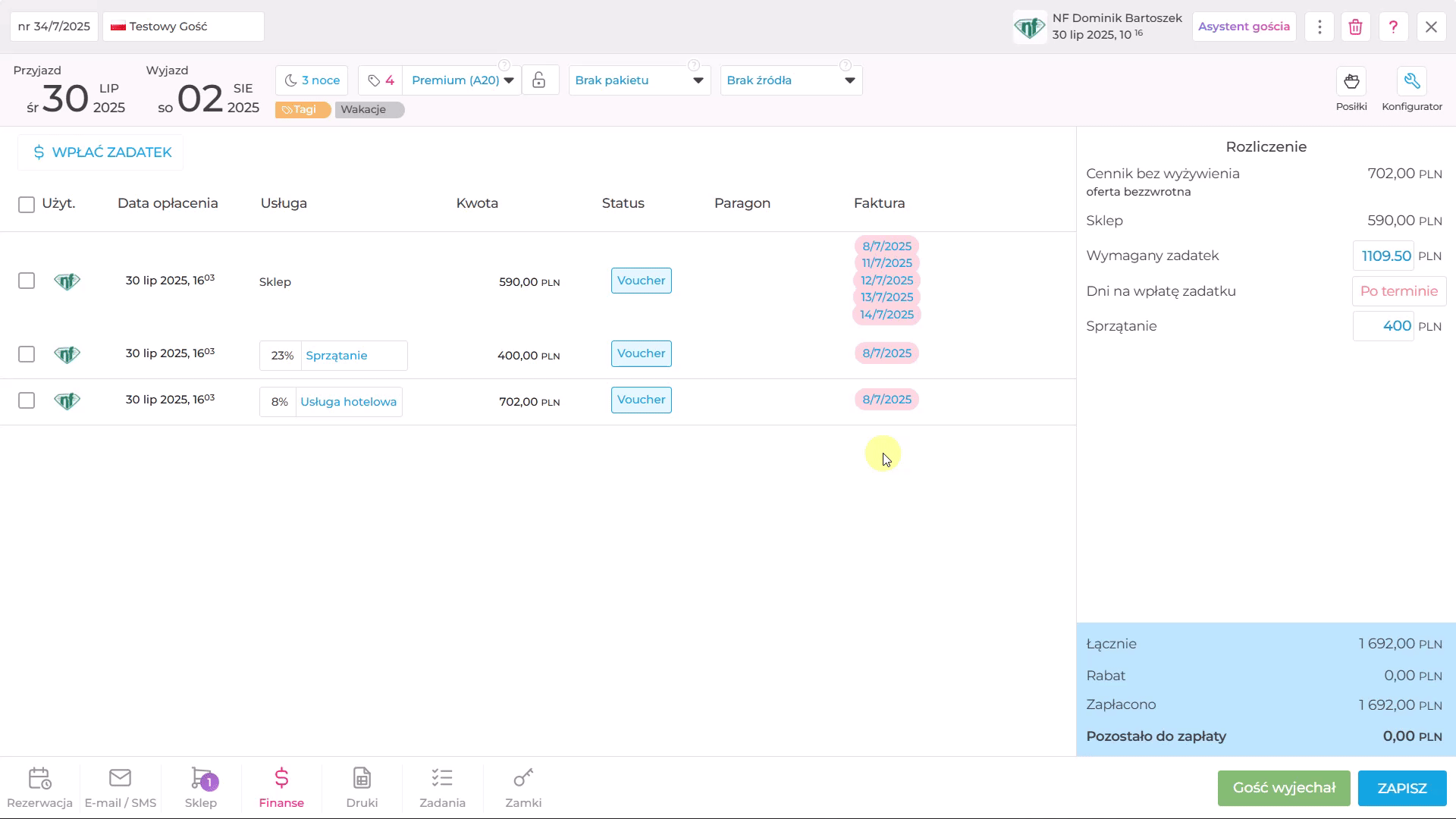Click the Wymagany zadatek amount field

tap(1383, 256)
